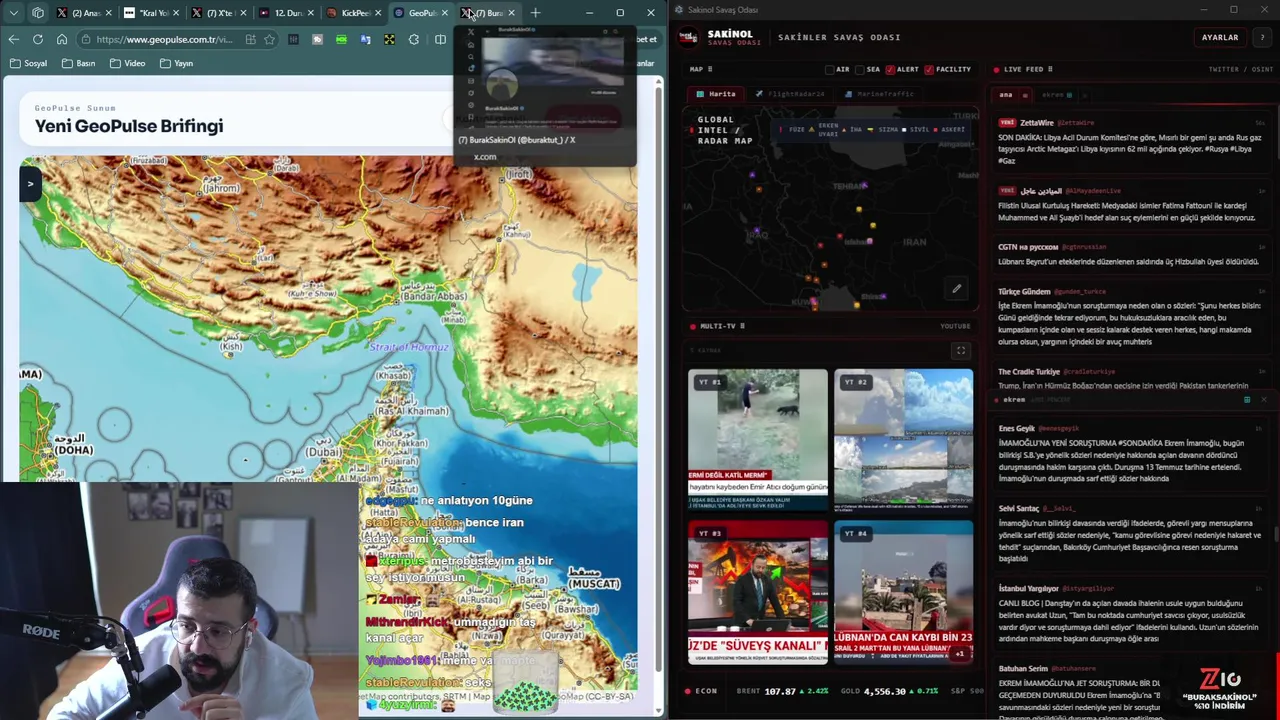Click the yellow cross extension icon
Screen dimensions: 1280x720
(389, 39)
